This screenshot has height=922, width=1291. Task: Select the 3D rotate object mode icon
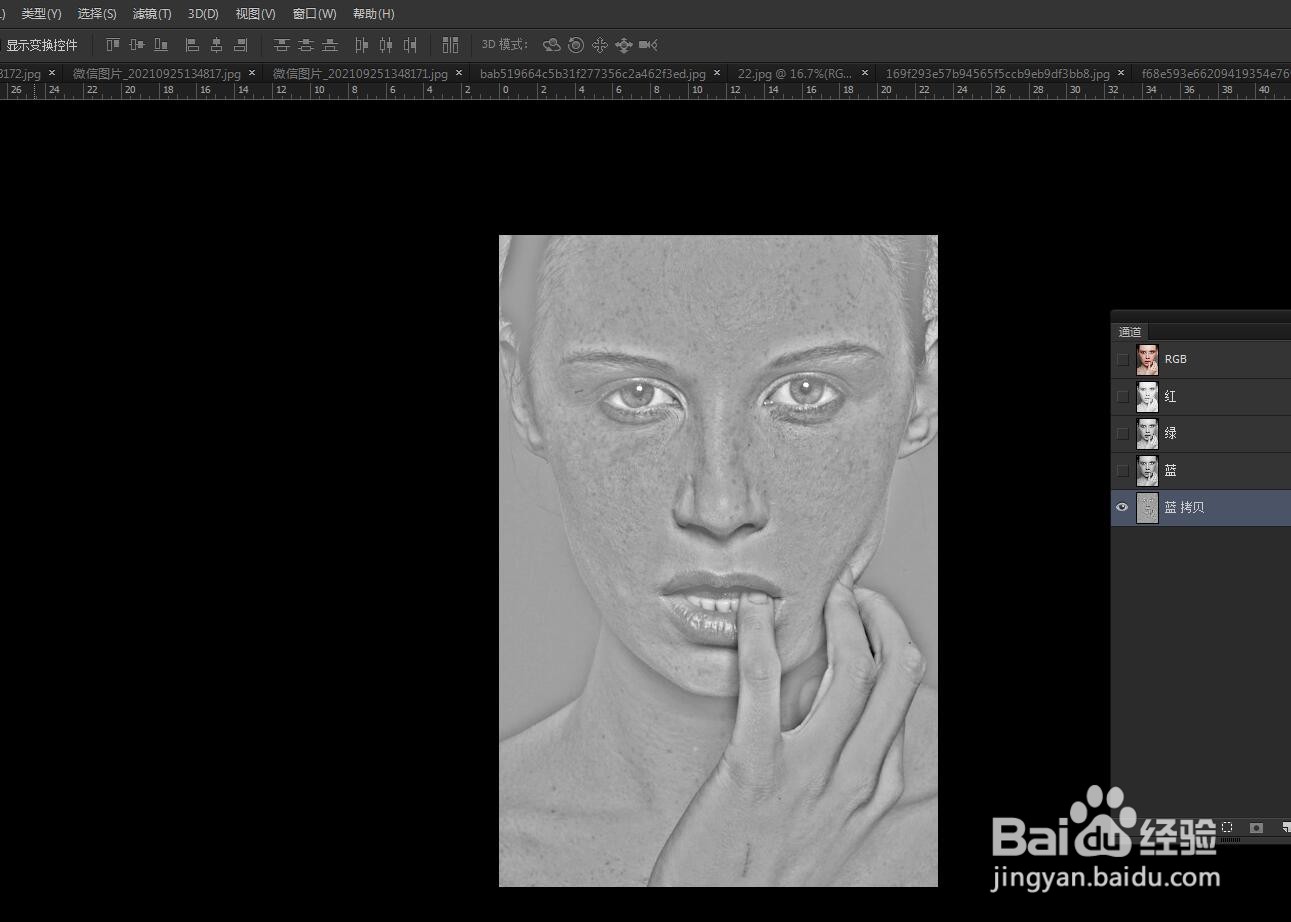click(x=551, y=45)
